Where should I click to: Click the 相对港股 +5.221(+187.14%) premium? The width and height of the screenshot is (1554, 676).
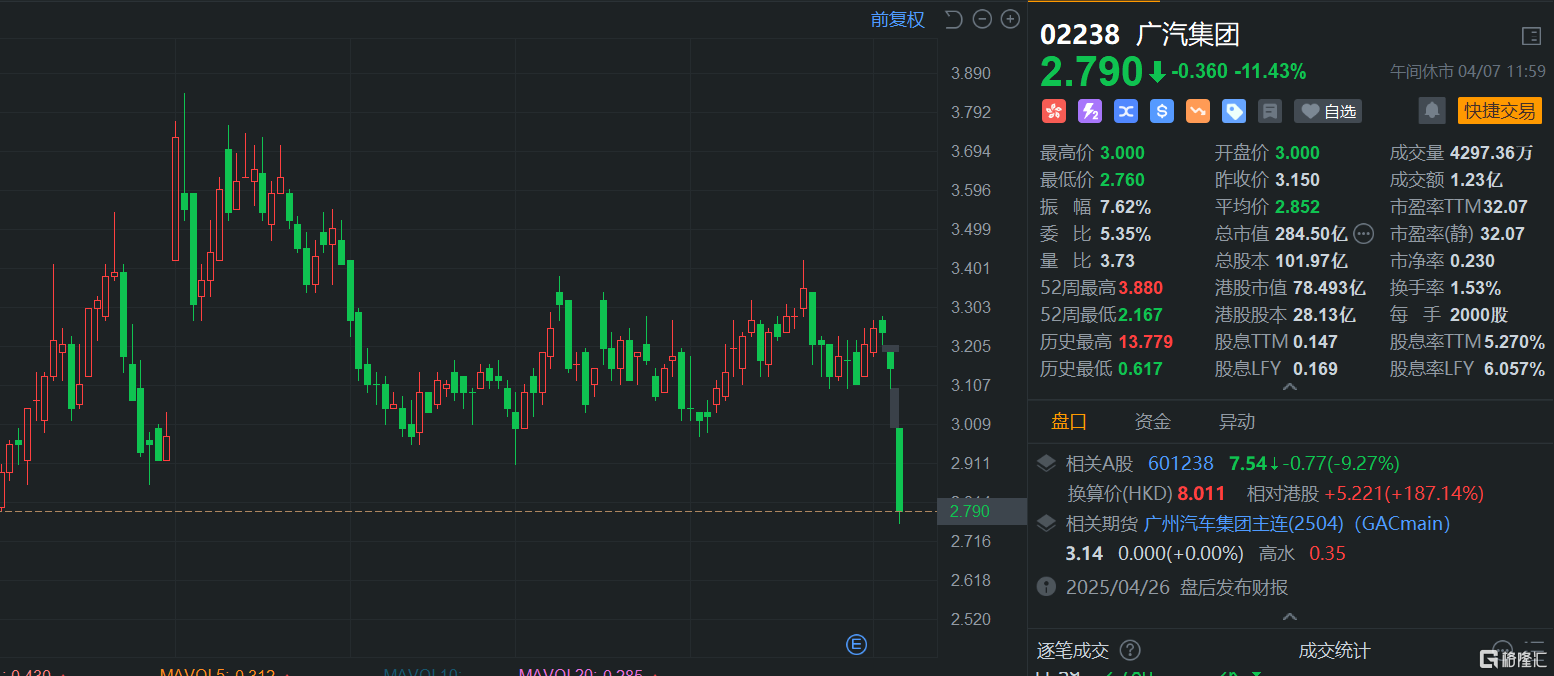pyautogui.click(x=1404, y=493)
